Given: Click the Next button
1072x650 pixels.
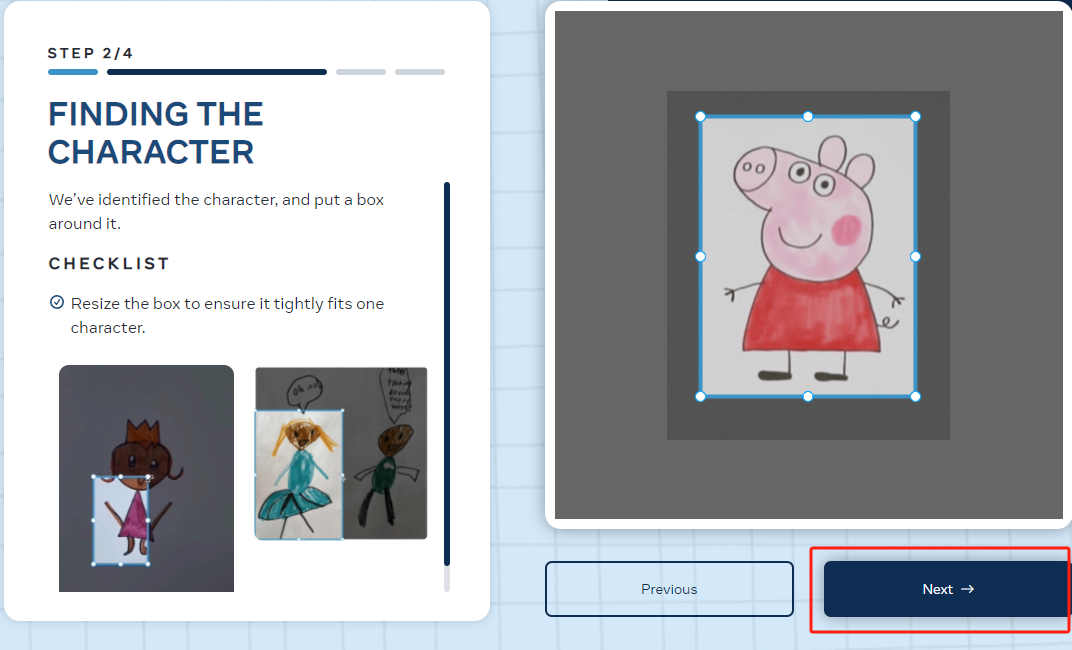Looking at the screenshot, I should coord(947,589).
